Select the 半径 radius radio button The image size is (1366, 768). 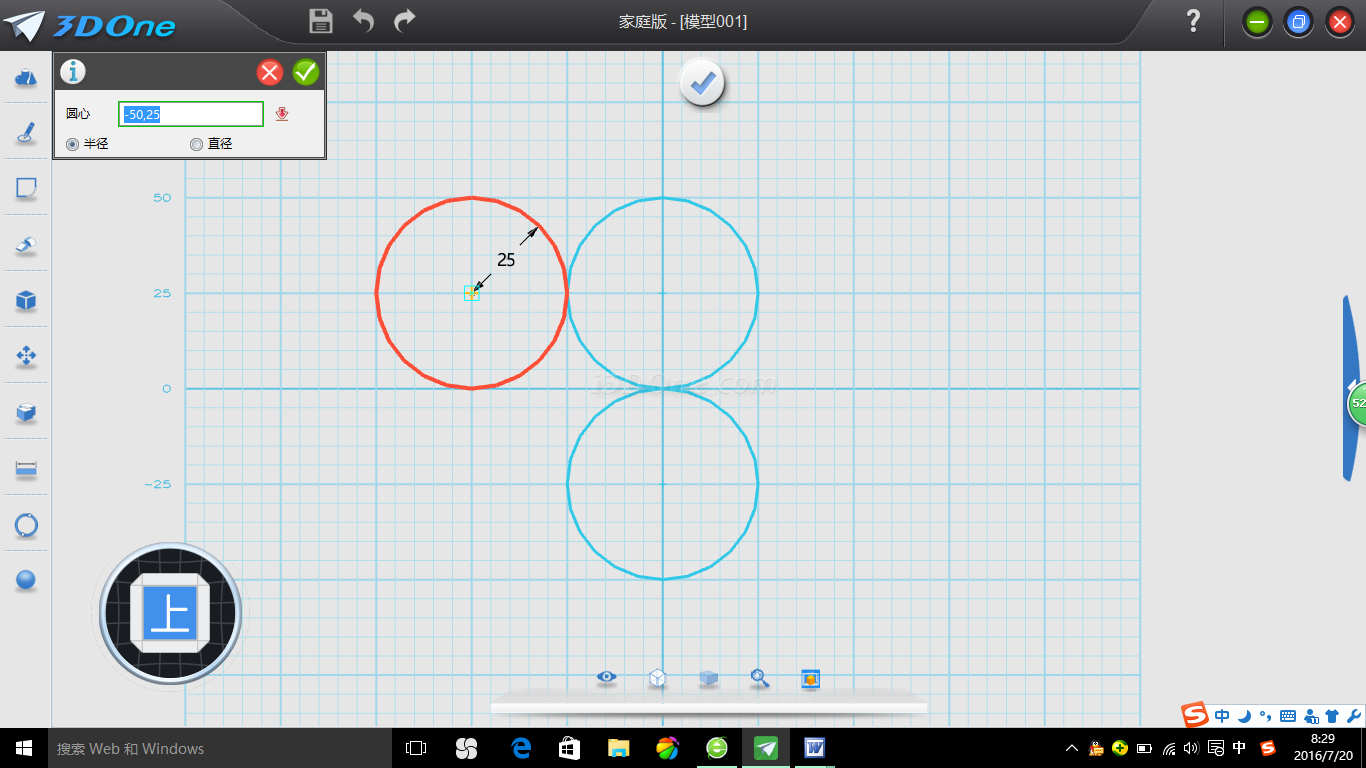pos(72,144)
